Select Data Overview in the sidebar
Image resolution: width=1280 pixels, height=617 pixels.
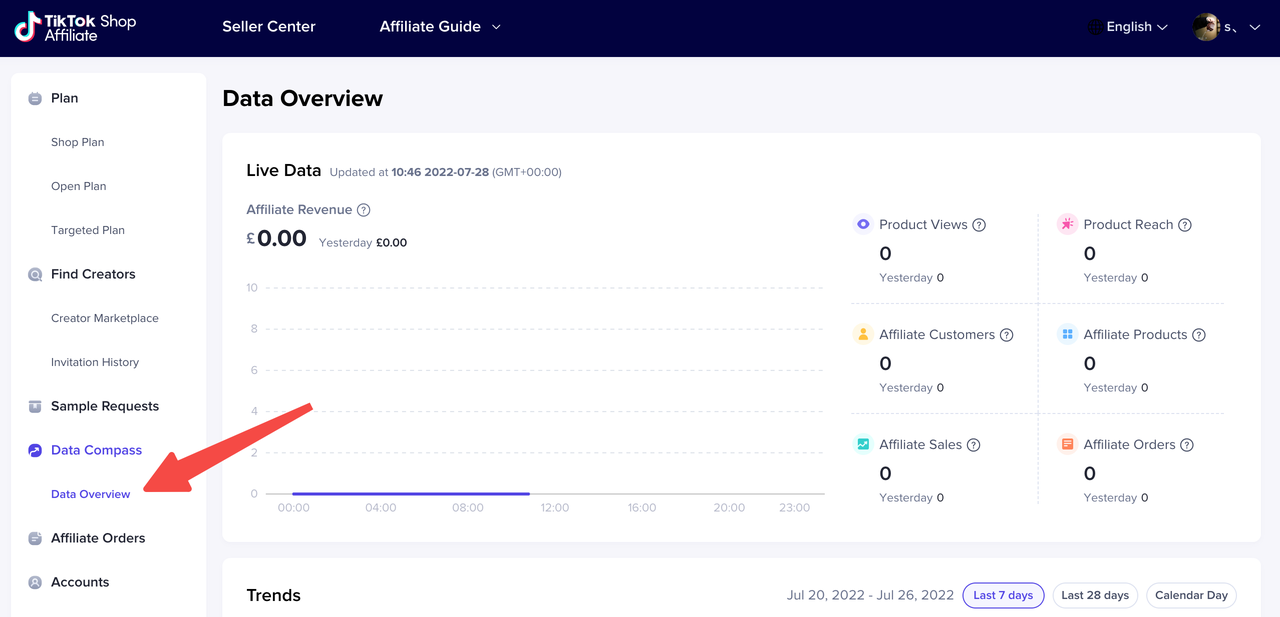[90, 493]
